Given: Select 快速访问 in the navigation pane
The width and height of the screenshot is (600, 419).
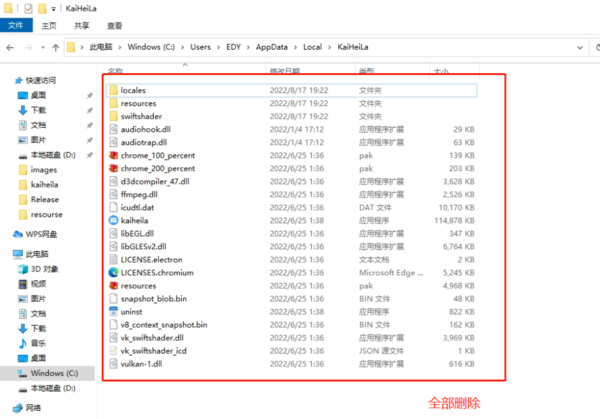Looking at the screenshot, I should coord(41,80).
